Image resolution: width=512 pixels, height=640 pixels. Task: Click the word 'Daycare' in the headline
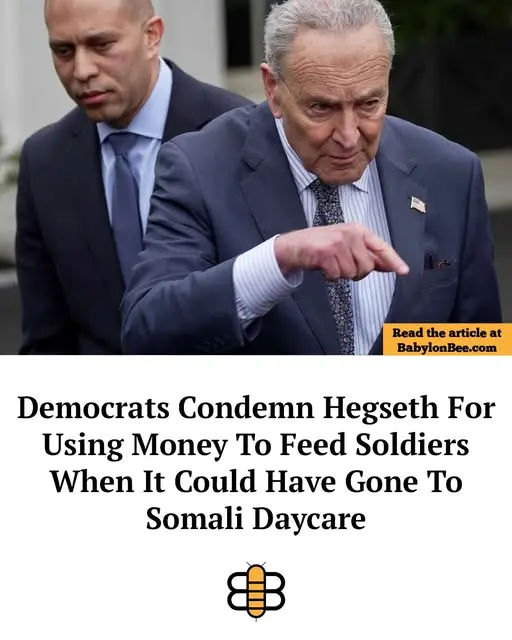click(309, 520)
